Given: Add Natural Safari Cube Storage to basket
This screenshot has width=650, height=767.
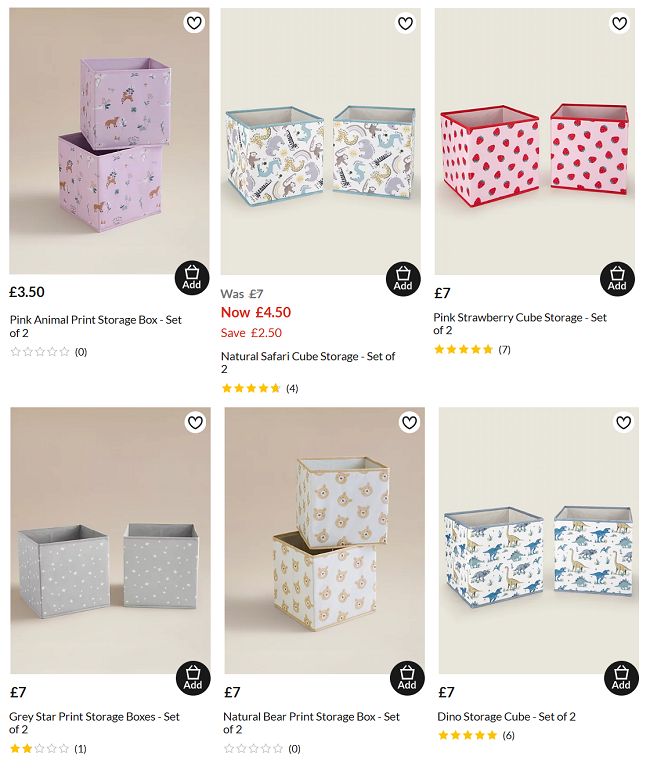Looking at the screenshot, I should pyautogui.click(x=403, y=279).
